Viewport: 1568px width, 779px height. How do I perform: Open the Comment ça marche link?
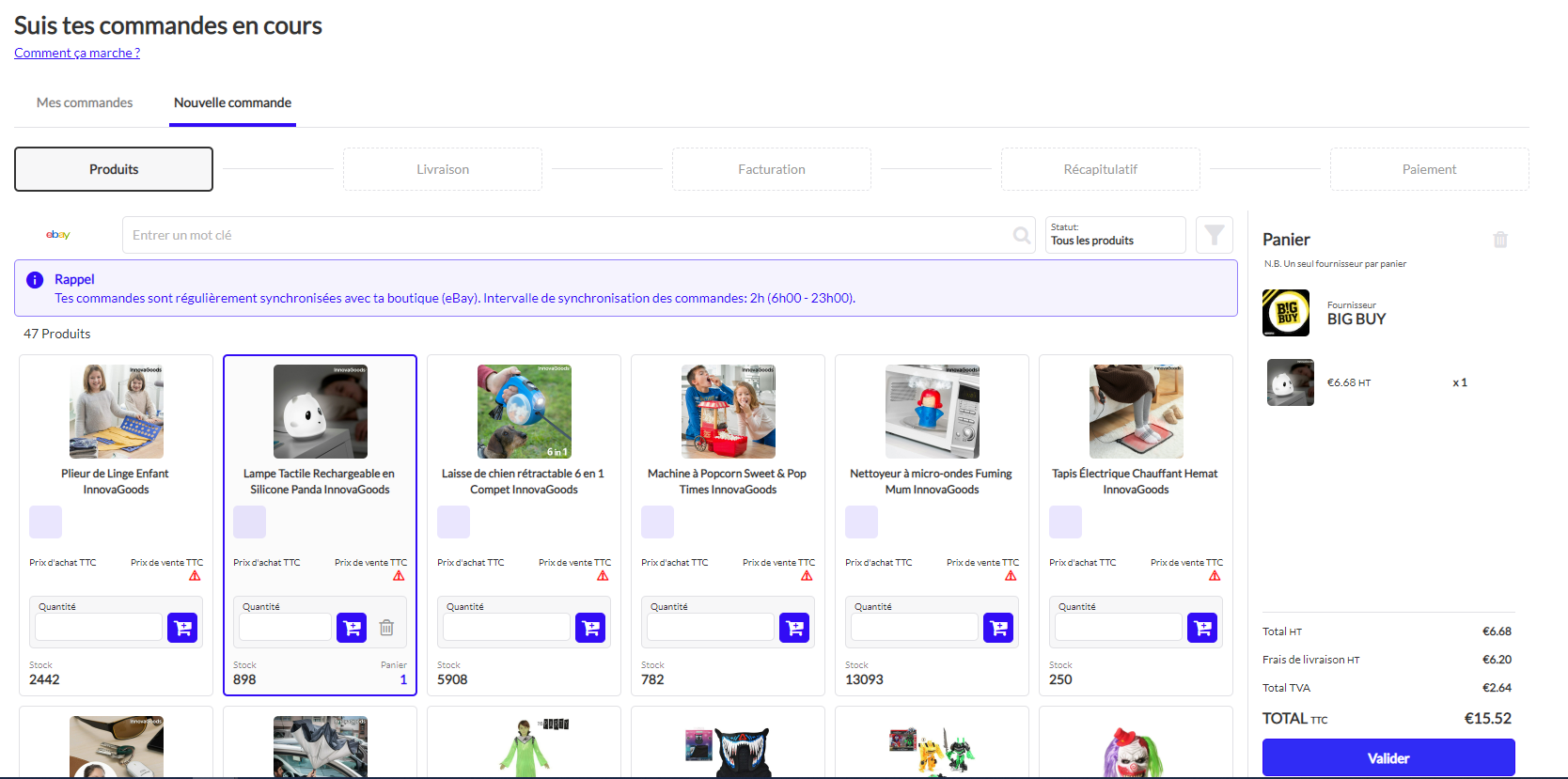[77, 53]
